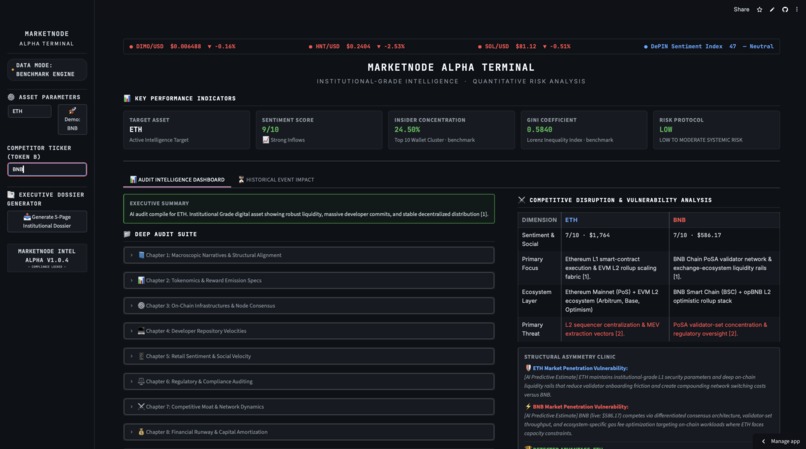Click the Sentiment Score 9/10 value
This screenshot has width=806, height=449.
pos(270,130)
